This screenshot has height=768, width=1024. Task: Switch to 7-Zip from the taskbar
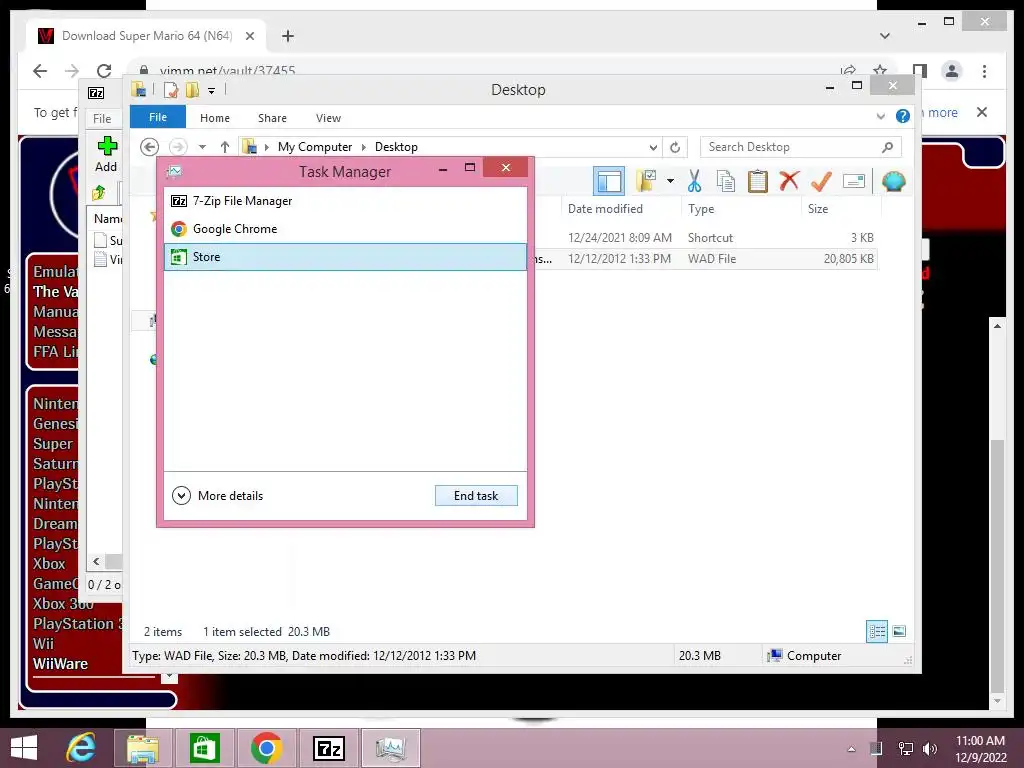328,748
